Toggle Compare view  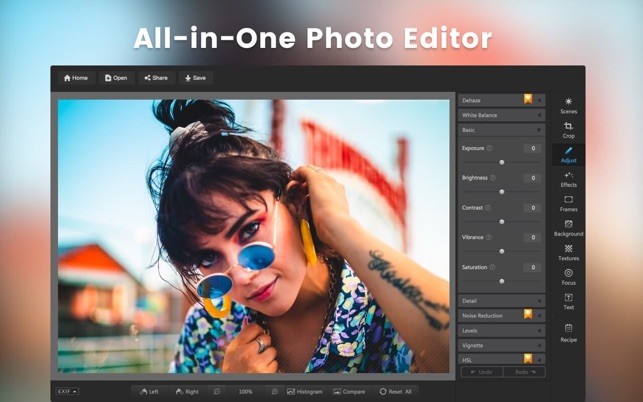(x=349, y=392)
